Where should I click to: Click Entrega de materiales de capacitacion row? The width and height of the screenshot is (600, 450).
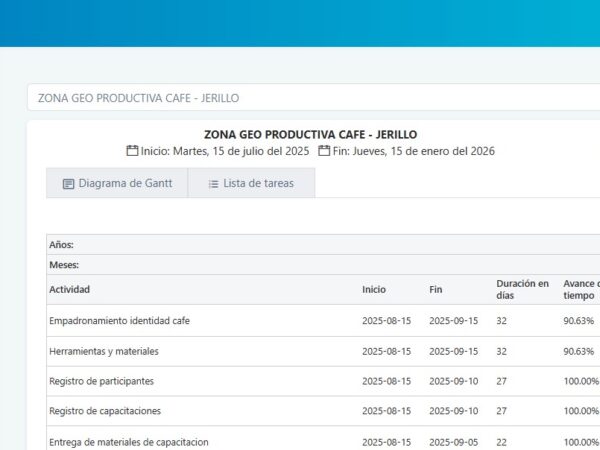(x=129, y=442)
